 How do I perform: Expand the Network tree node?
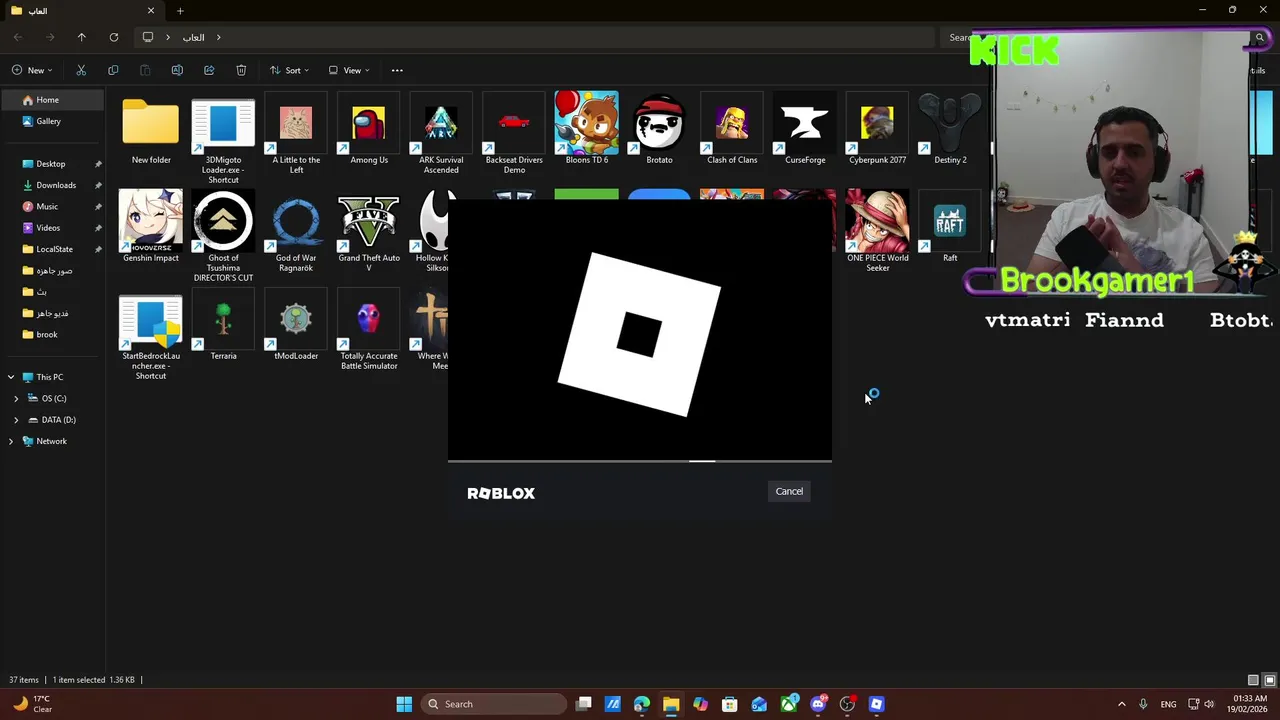click(x=11, y=441)
